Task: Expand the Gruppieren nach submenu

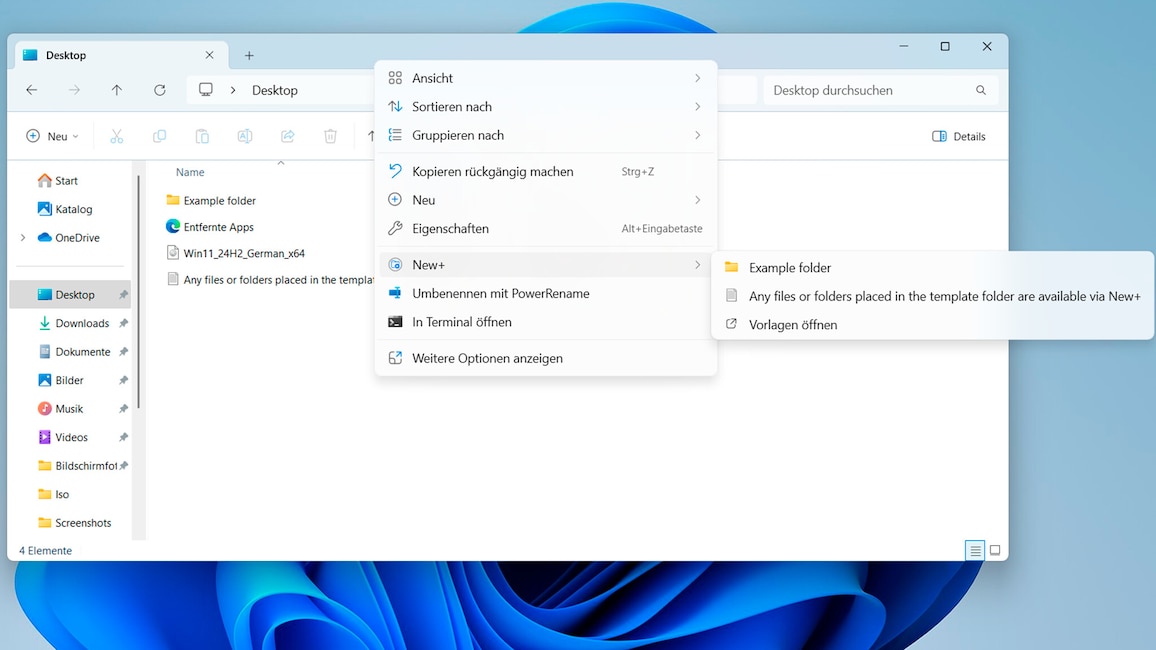Action: click(x=546, y=136)
